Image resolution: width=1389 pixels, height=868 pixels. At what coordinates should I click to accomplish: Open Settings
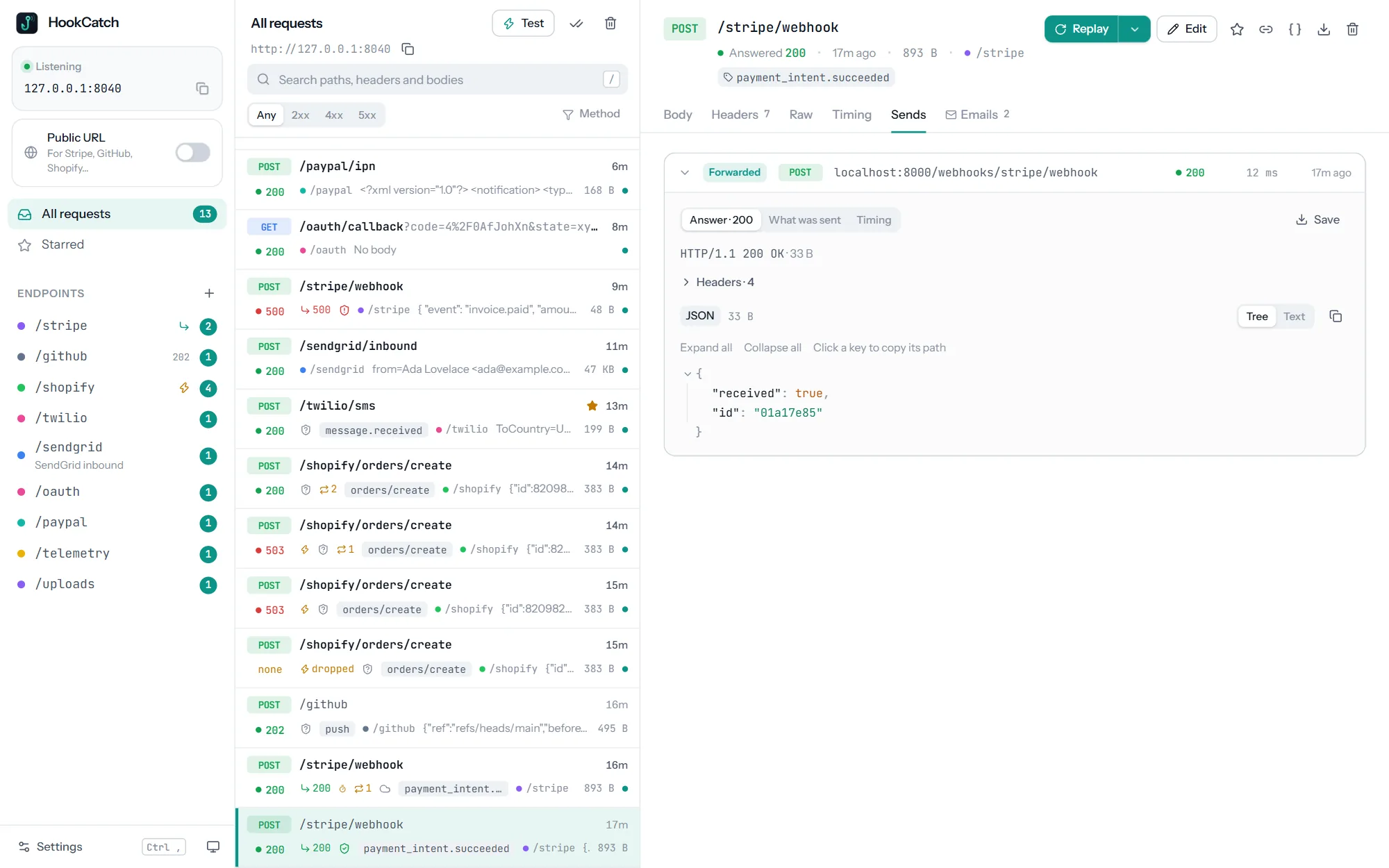pos(51,846)
